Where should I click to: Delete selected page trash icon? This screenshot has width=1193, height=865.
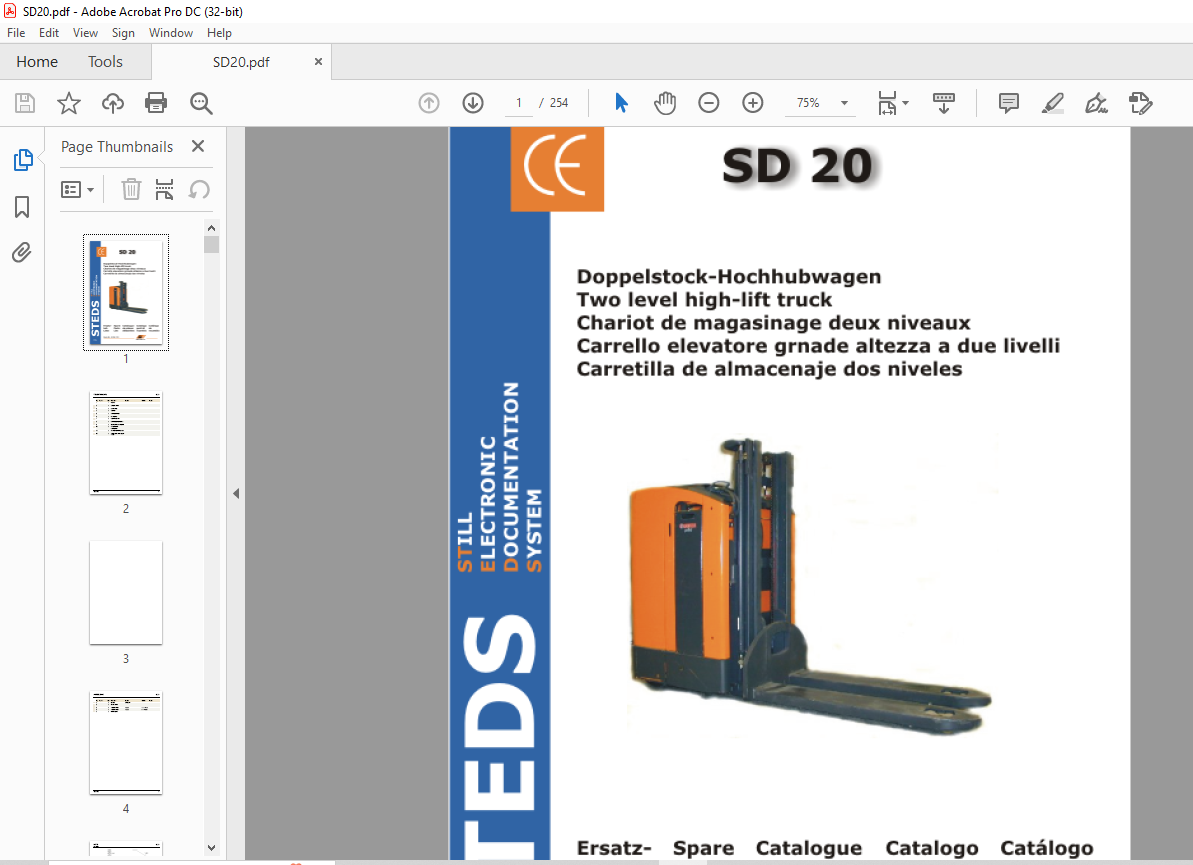tap(132, 189)
